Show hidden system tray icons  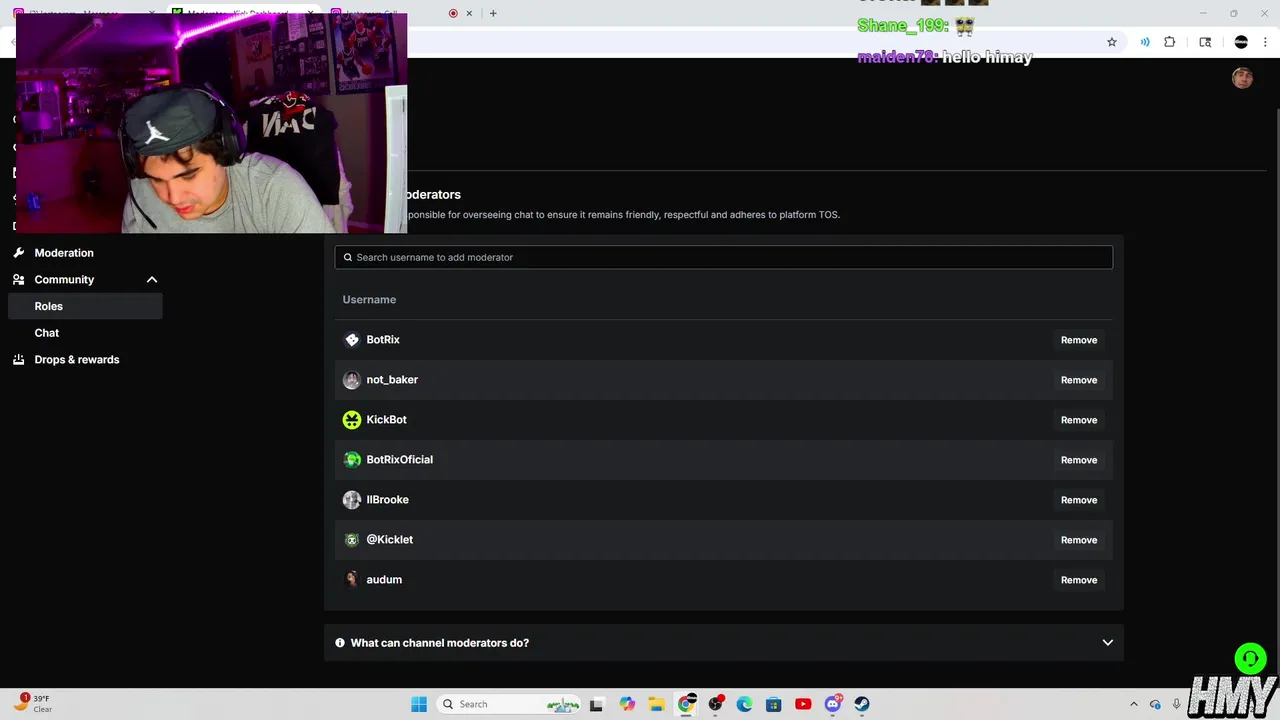coord(1134,704)
